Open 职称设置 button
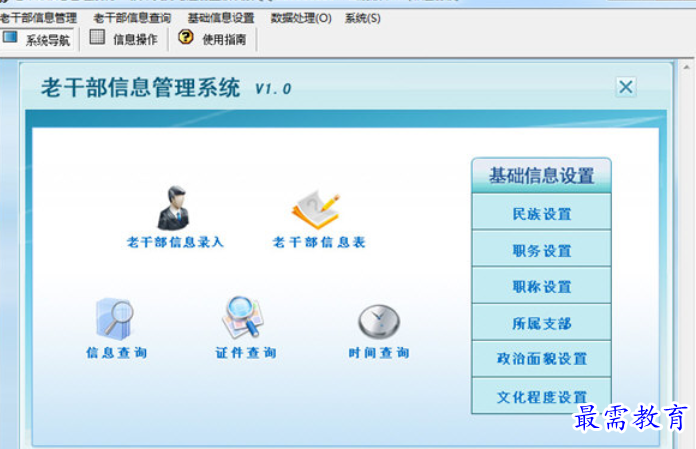The height and width of the screenshot is (449, 696). pyautogui.click(x=542, y=285)
